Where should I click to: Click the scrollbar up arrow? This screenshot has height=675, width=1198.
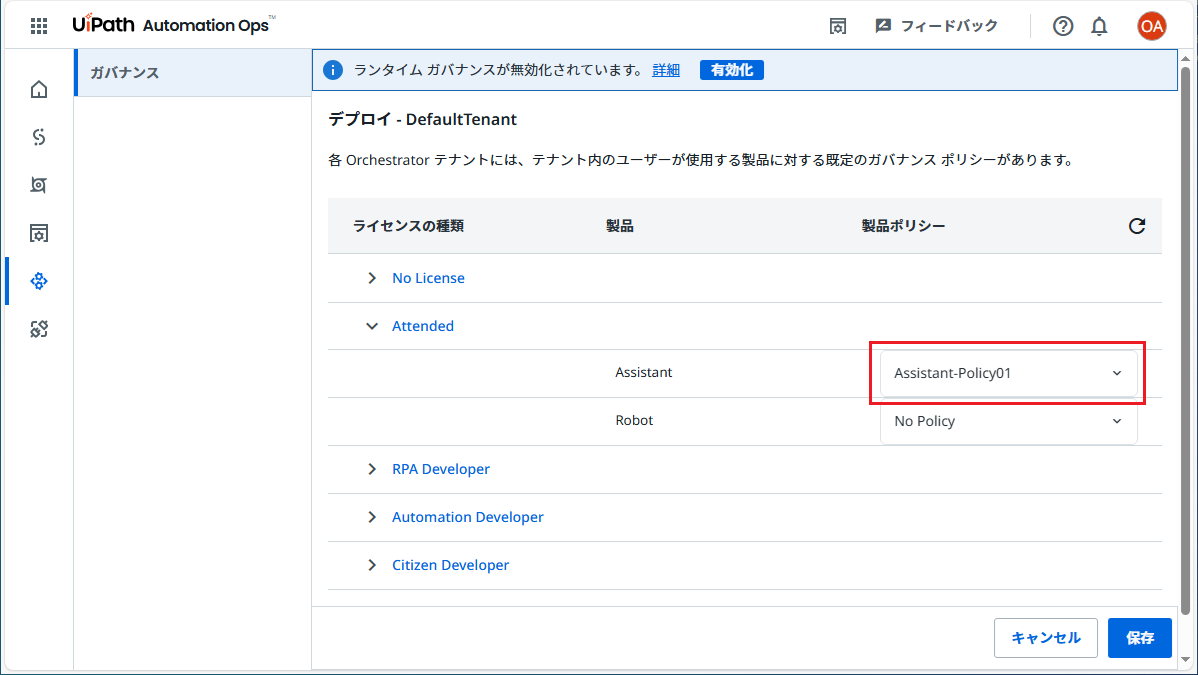point(1185,58)
